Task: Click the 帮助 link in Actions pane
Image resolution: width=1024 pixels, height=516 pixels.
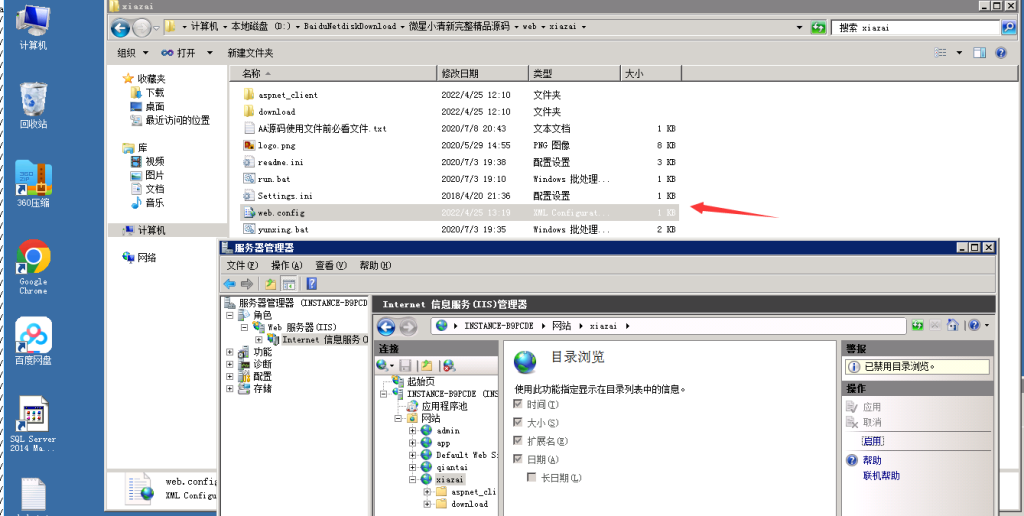Action: [872, 460]
